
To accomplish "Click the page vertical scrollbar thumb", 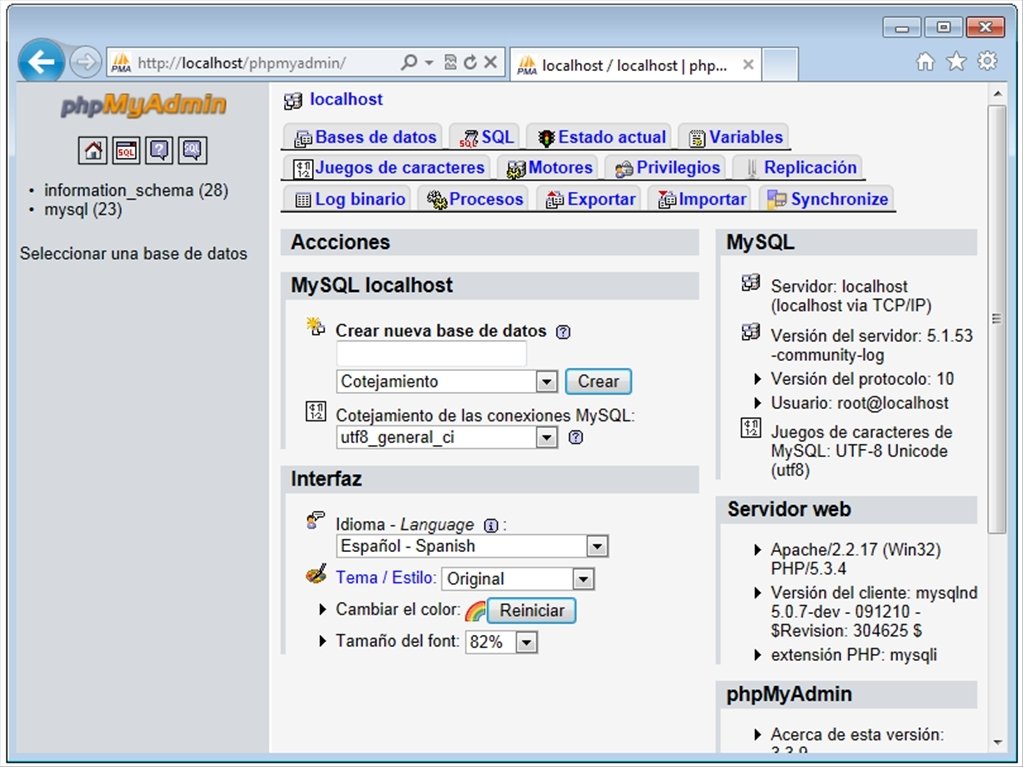I will pyautogui.click(x=997, y=320).
